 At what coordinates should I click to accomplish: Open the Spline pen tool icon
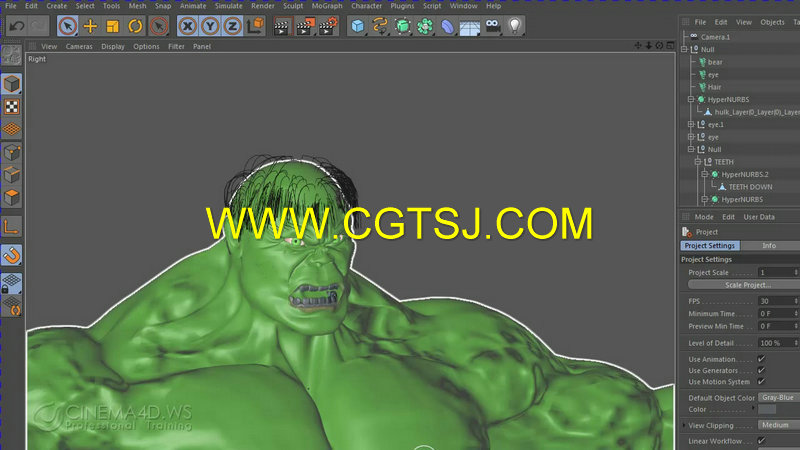coord(380,26)
